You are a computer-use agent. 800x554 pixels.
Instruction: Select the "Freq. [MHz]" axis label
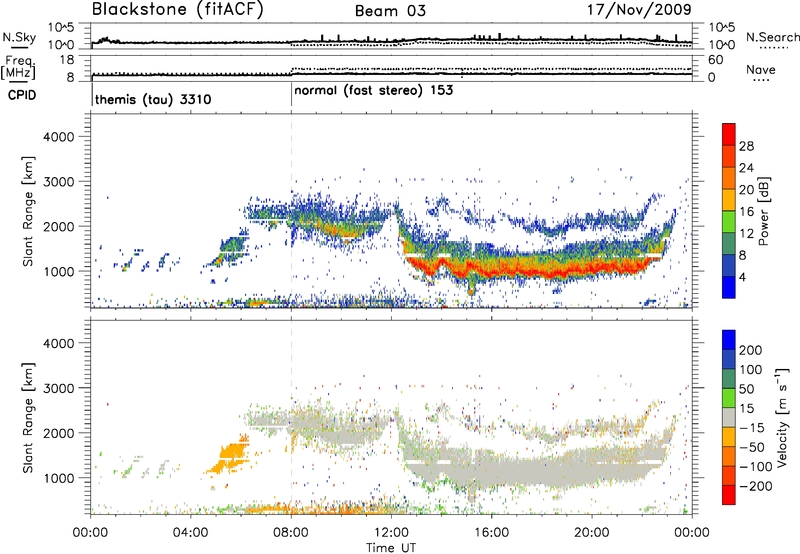coord(18,67)
